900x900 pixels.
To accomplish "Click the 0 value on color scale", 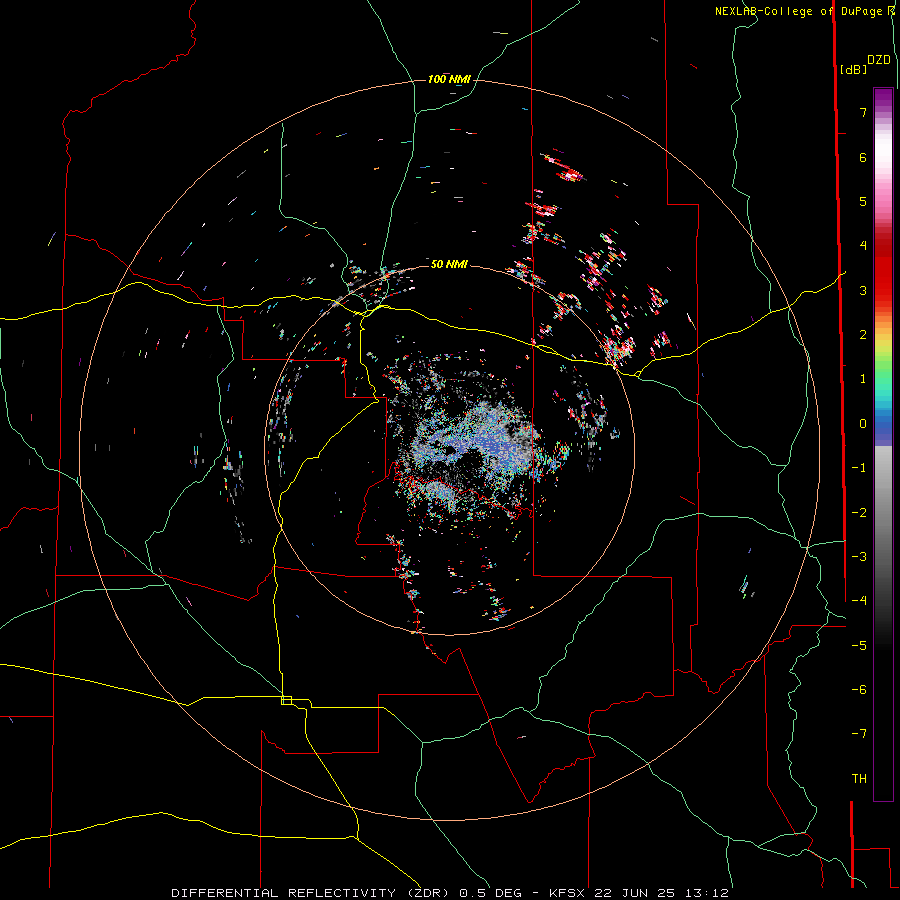I will (x=863, y=424).
